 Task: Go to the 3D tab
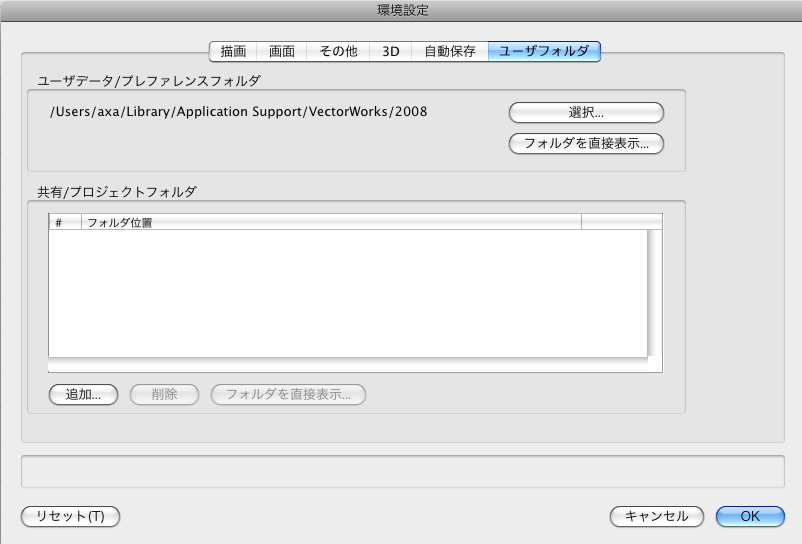[x=391, y=51]
